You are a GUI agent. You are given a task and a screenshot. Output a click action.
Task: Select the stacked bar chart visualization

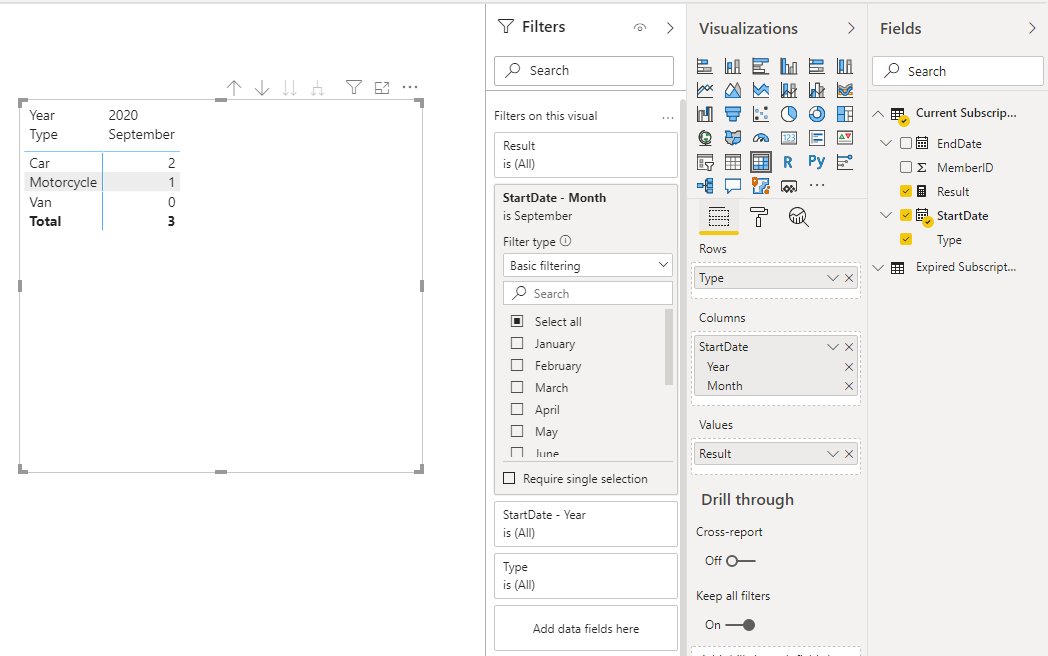(x=704, y=66)
